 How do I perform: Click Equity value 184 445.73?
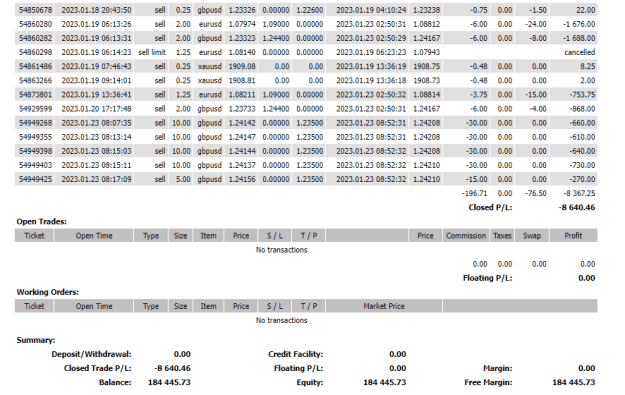pos(385,382)
